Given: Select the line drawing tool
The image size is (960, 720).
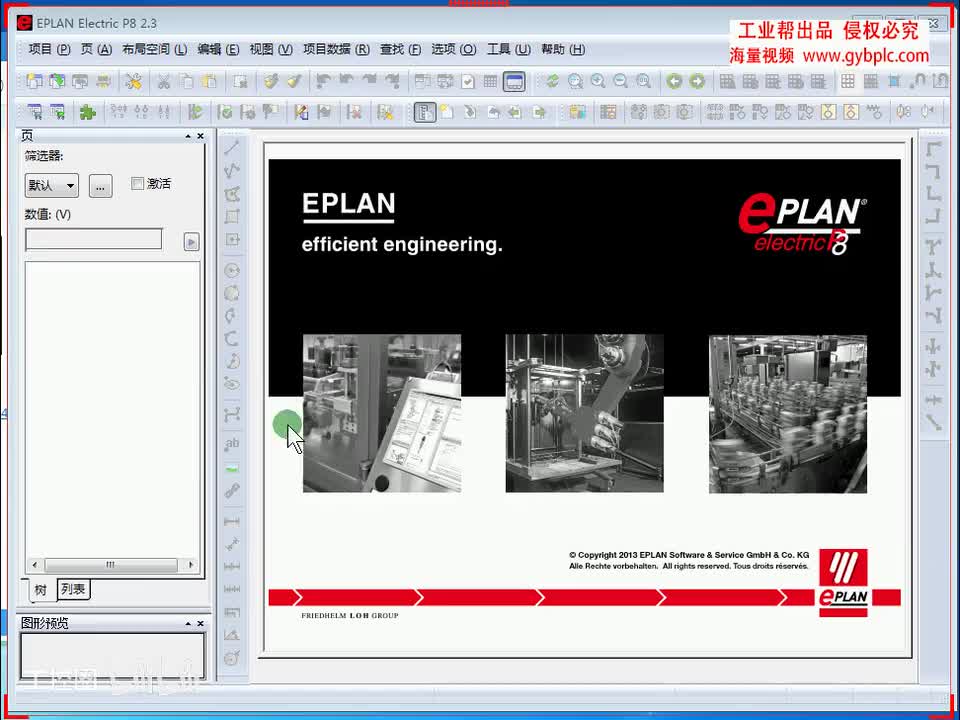Looking at the screenshot, I should [x=232, y=148].
